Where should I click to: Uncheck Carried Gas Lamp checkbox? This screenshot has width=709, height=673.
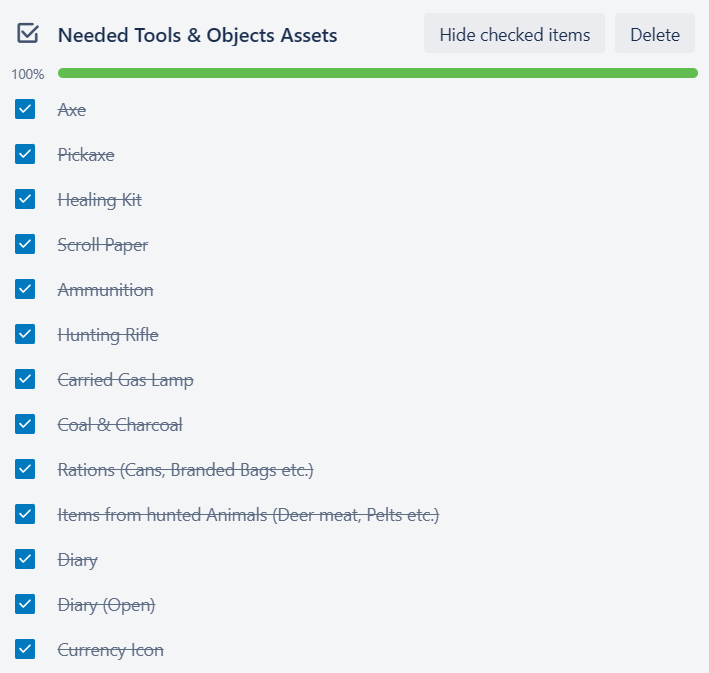[x=25, y=379]
